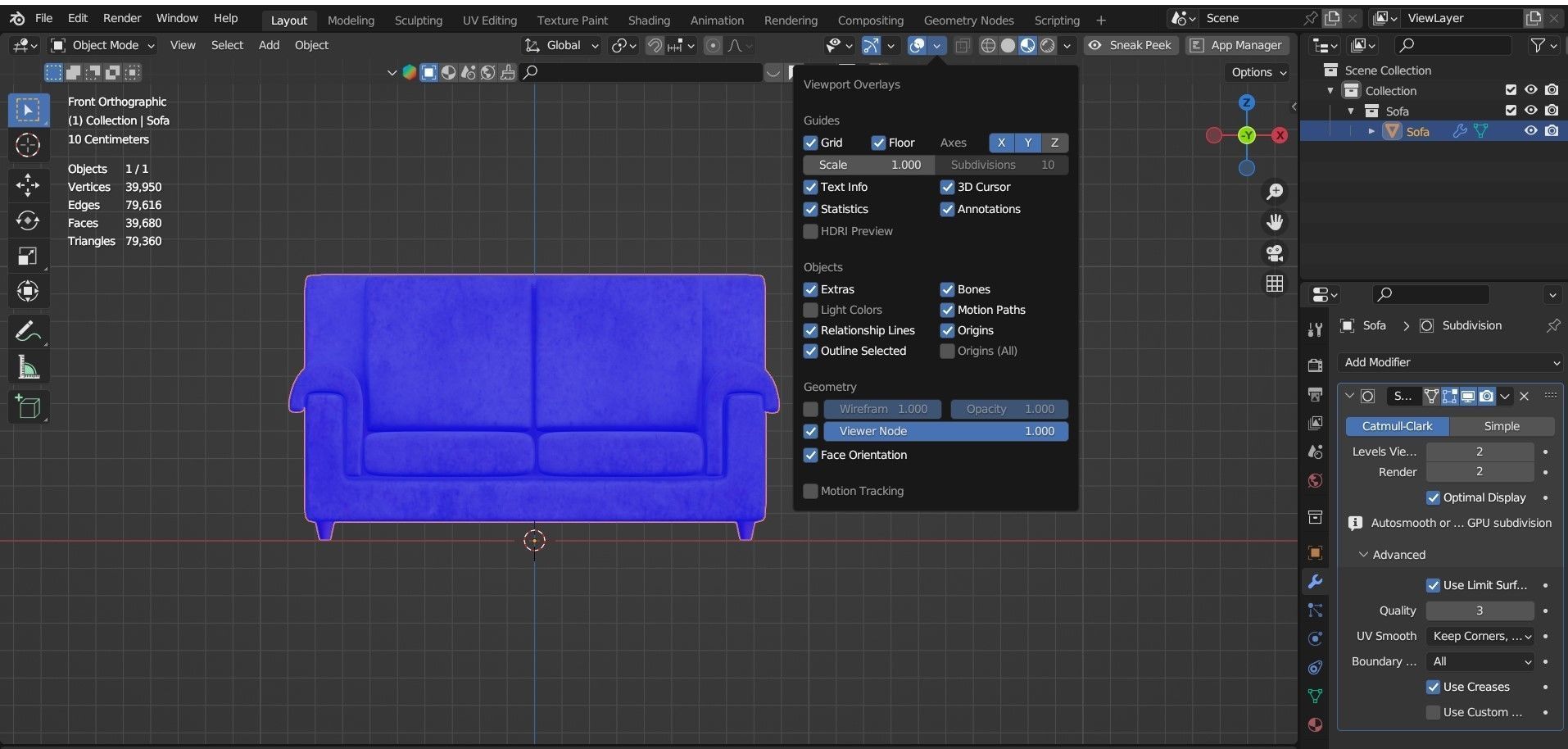1568x749 pixels.
Task: Click the Sneak Peek button
Action: [1131, 46]
